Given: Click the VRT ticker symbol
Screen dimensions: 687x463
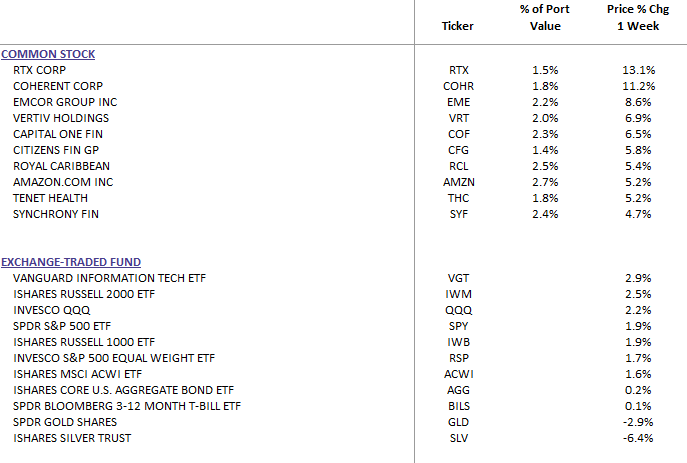Looking at the screenshot, I should 460,118.
